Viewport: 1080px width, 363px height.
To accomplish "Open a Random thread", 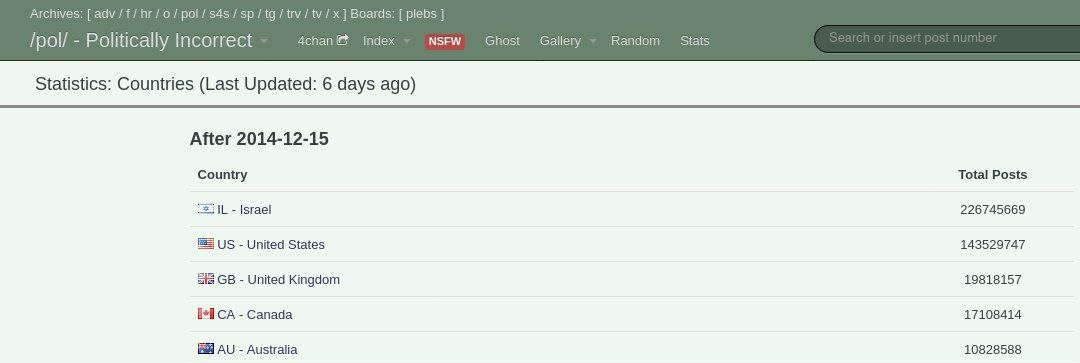I will [635, 41].
